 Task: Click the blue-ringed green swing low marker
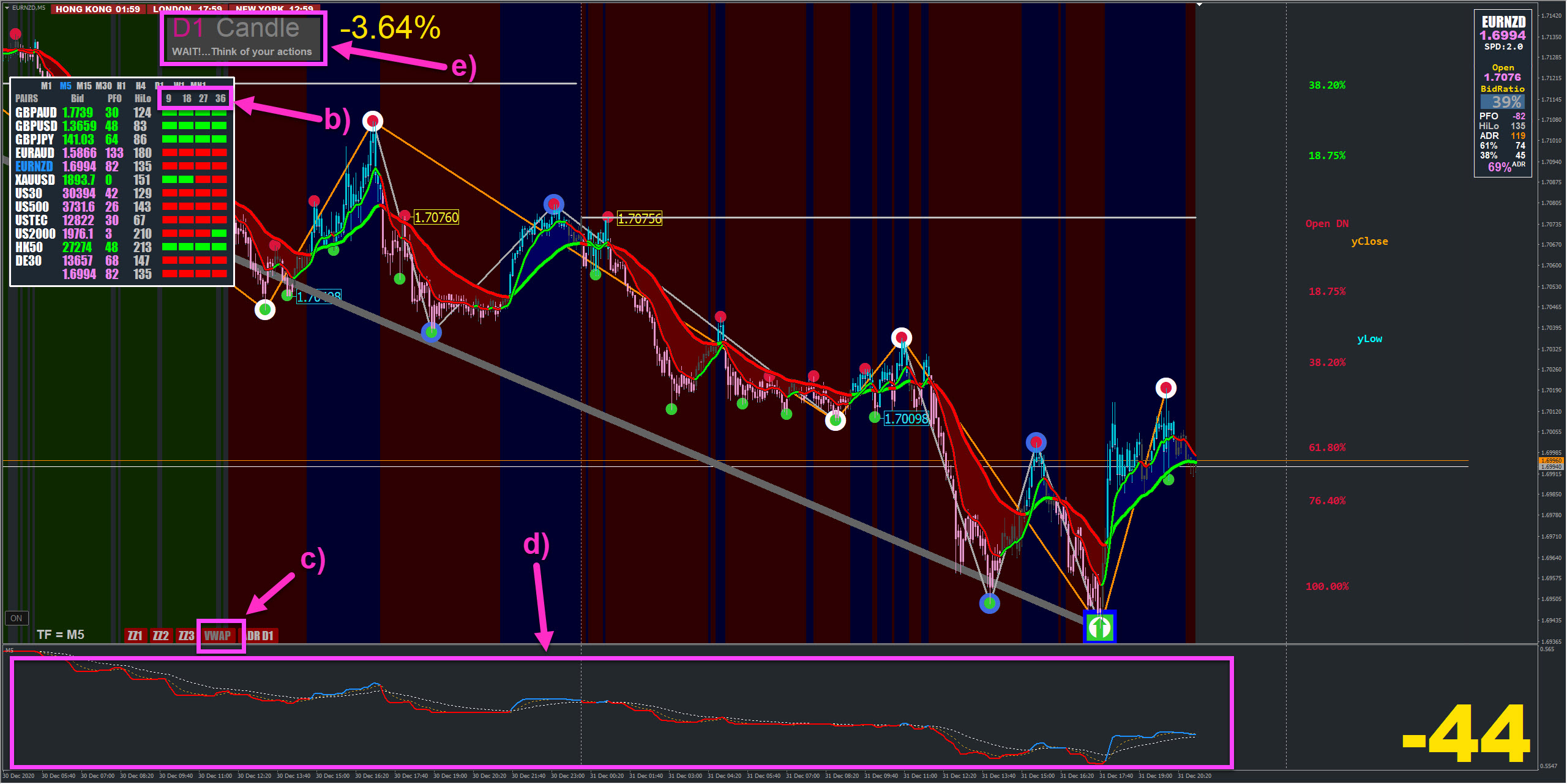click(432, 332)
